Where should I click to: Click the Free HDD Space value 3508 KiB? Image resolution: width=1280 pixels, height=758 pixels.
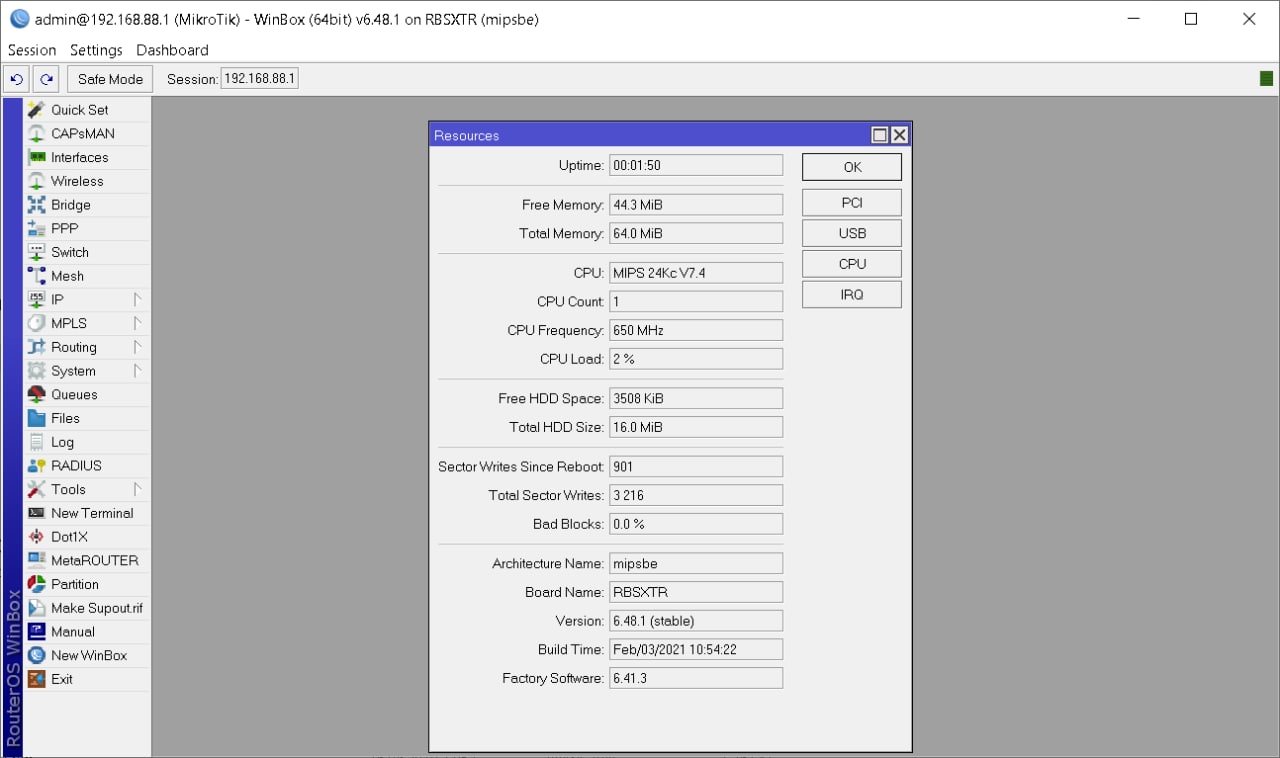696,398
